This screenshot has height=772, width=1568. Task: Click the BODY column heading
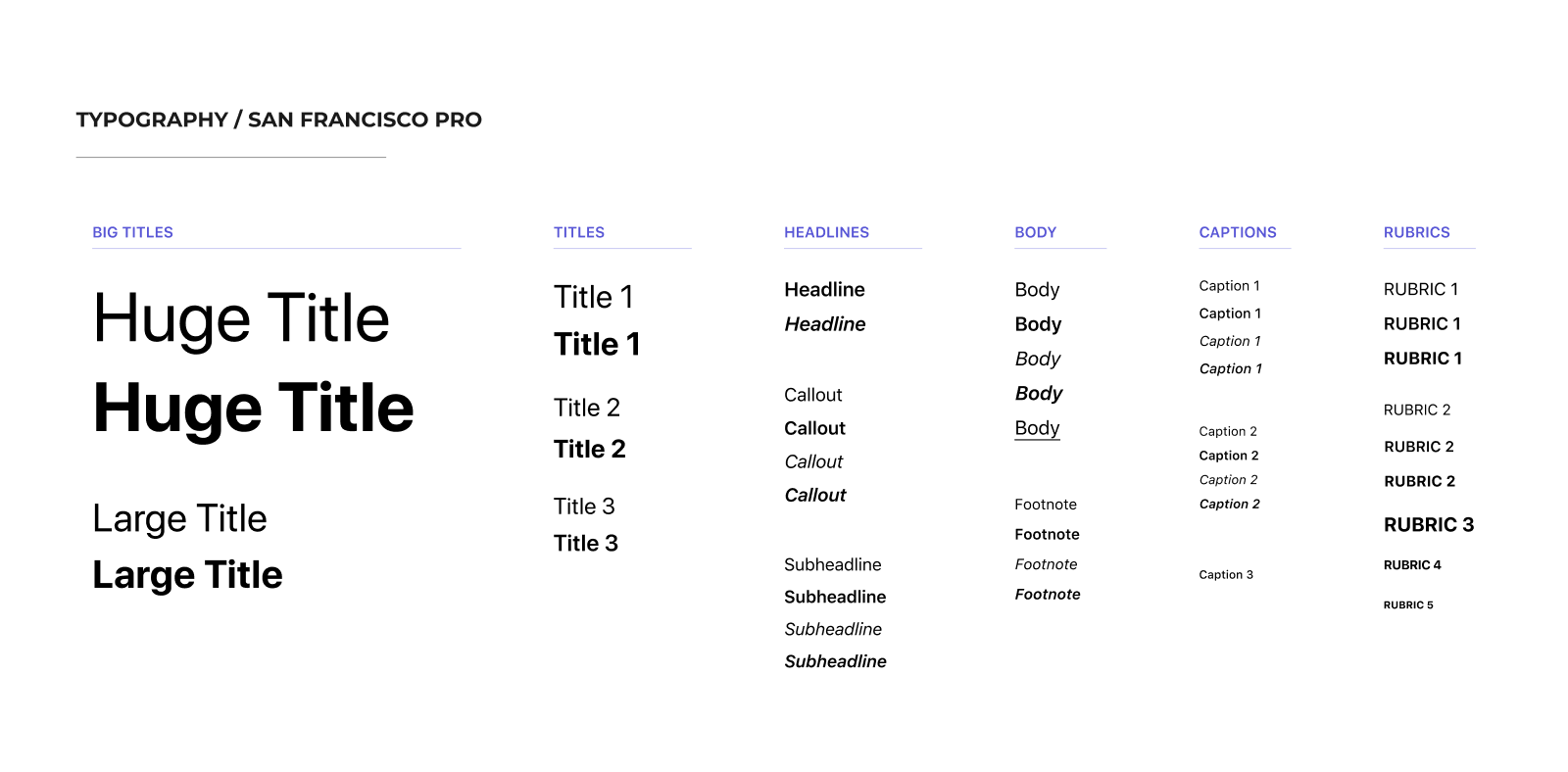coord(1035,232)
